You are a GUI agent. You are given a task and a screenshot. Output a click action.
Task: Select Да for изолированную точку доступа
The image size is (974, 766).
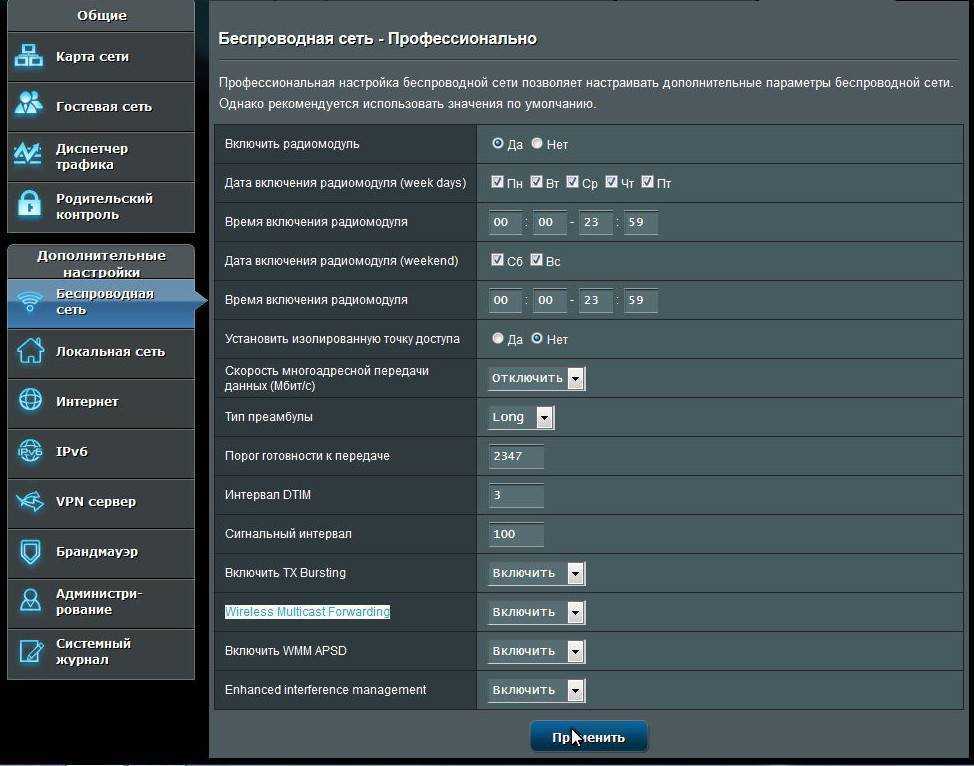498,339
